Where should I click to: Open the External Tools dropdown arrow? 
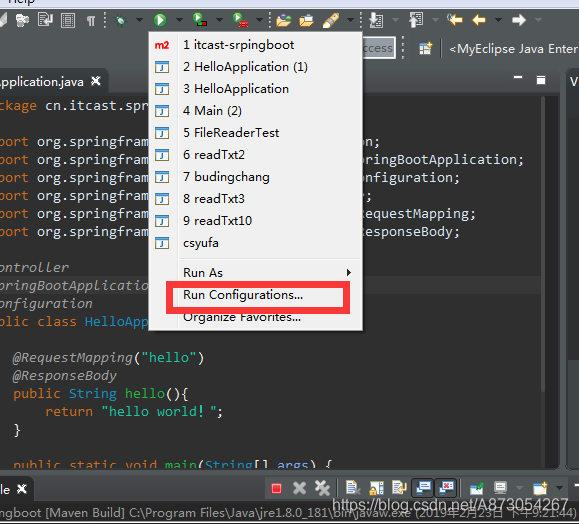coord(259,20)
